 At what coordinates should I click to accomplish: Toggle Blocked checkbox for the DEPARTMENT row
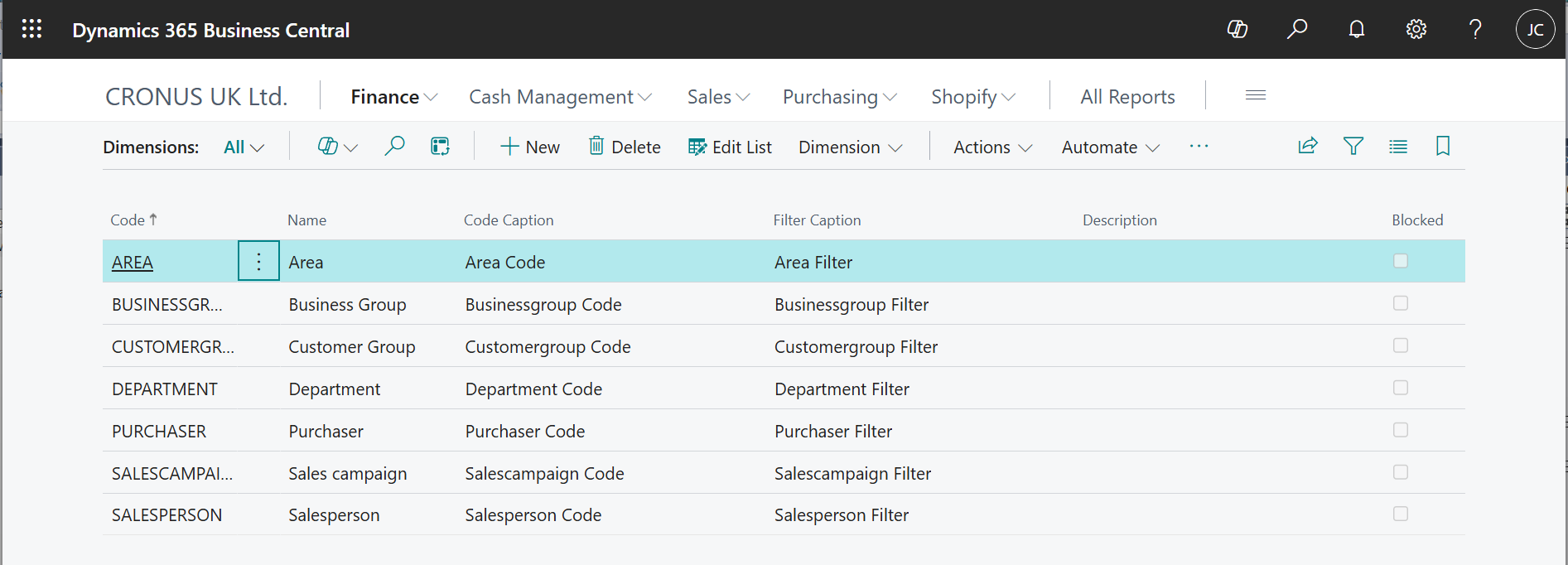tap(1401, 388)
